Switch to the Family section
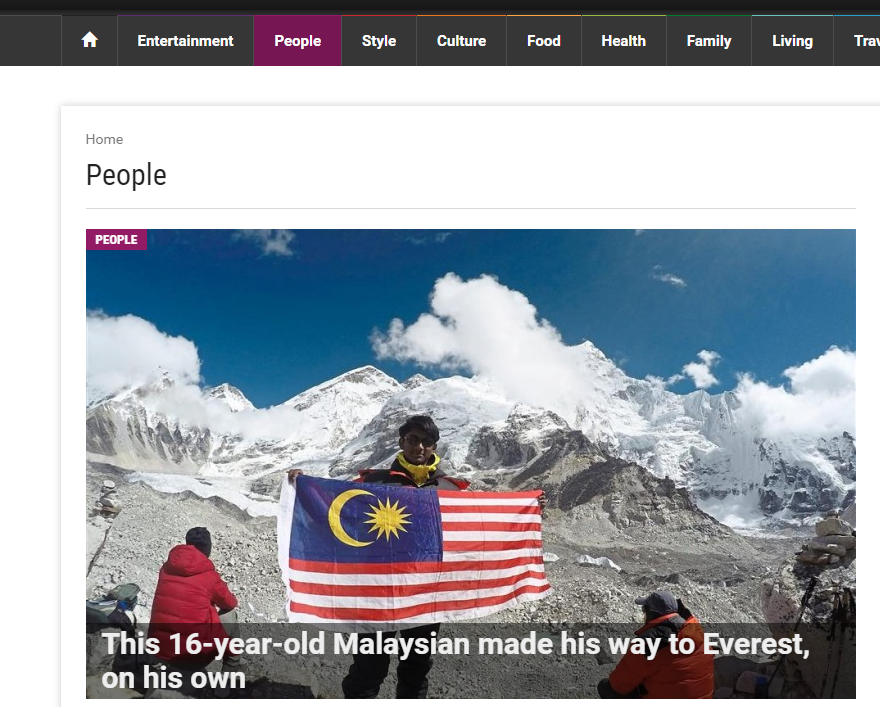Viewport: 880px width, 707px height. pos(709,40)
